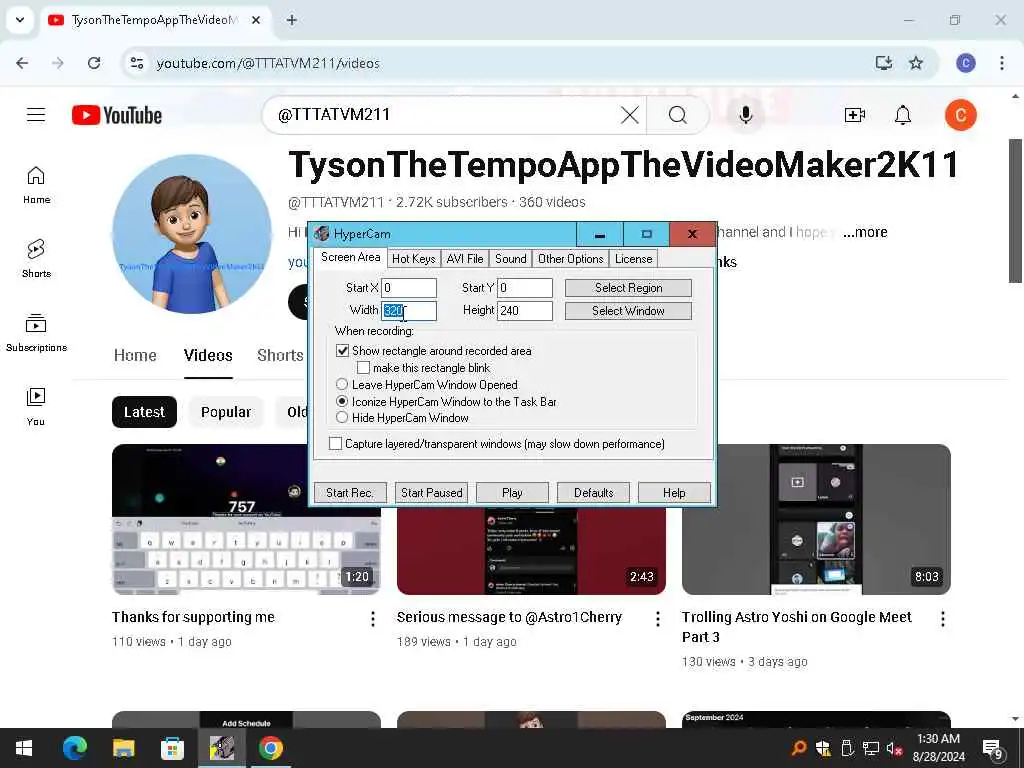The height and width of the screenshot is (768, 1024).
Task: Uncheck Show rectangle around recorded area
Action: pyautogui.click(x=342, y=351)
